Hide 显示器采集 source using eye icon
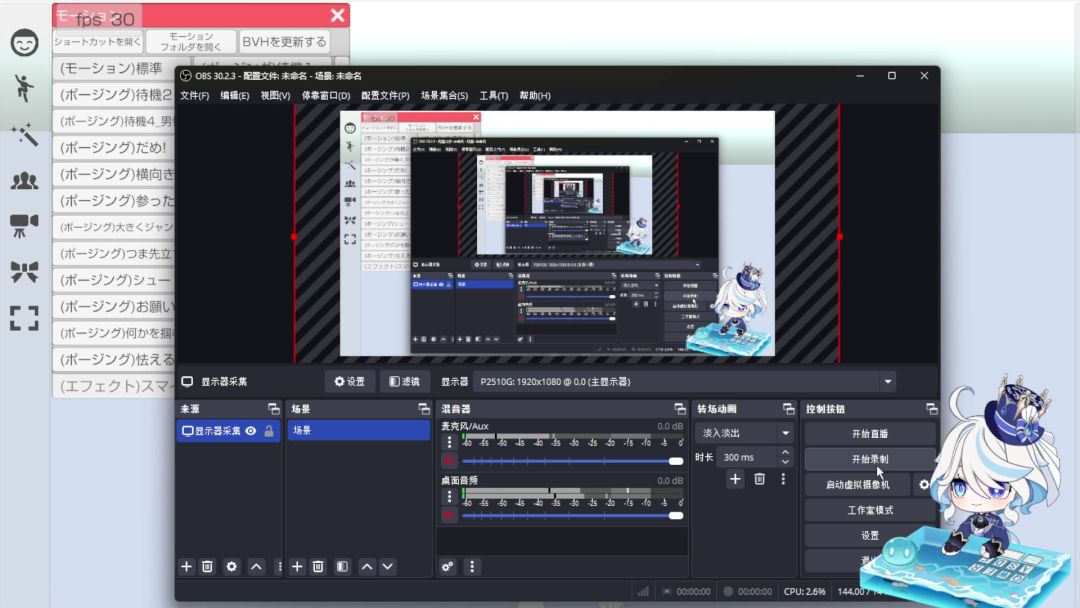The image size is (1080, 608). click(x=251, y=431)
